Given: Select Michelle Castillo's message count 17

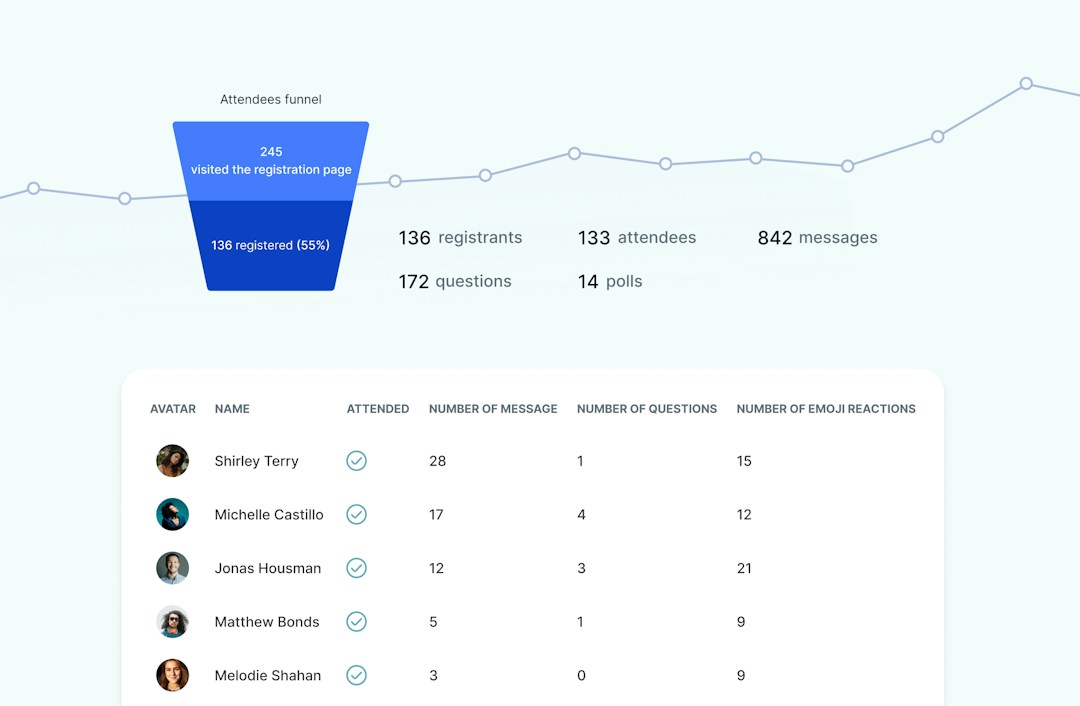Looking at the screenshot, I should pos(436,515).
